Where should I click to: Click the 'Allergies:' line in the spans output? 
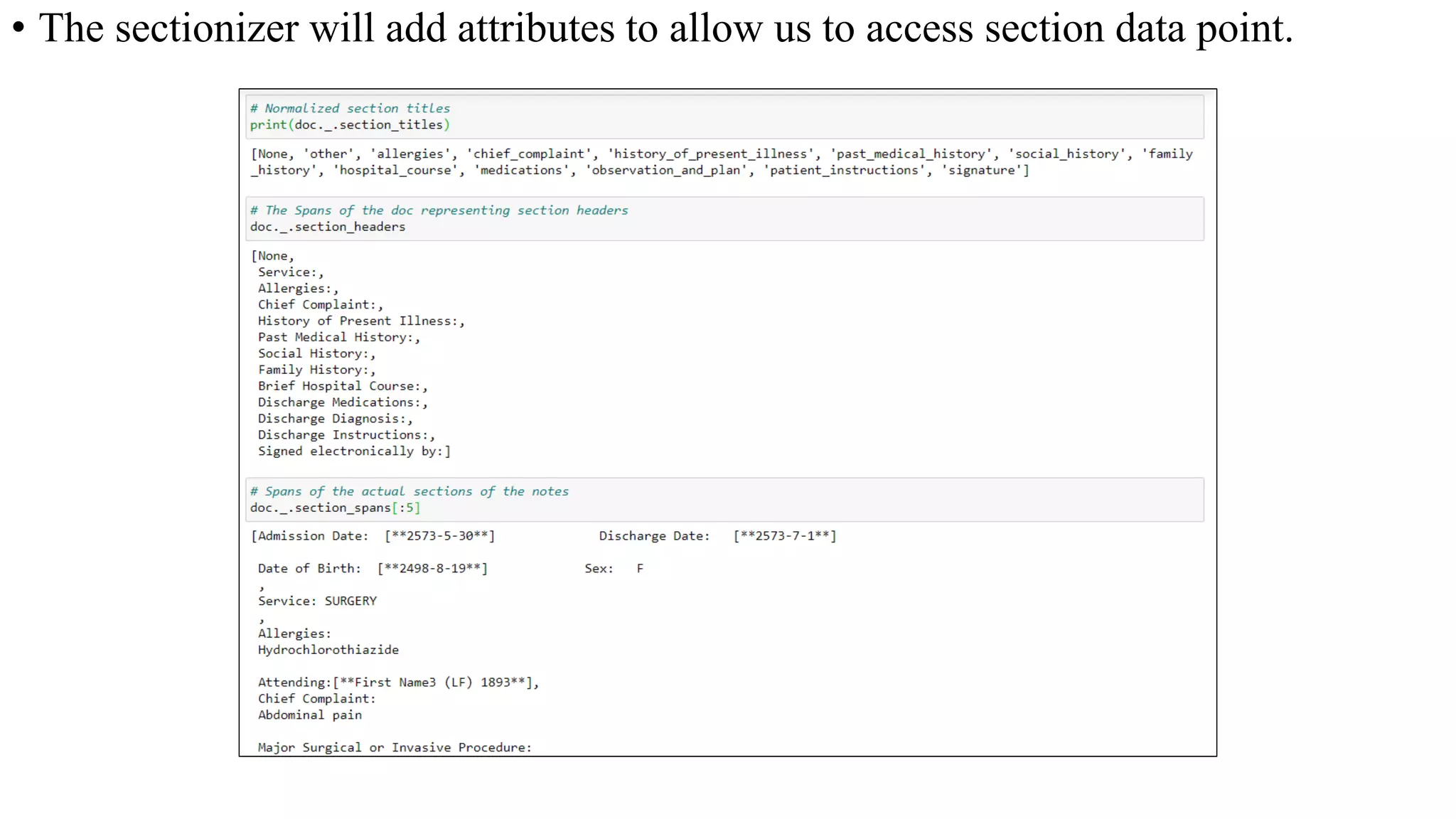(x=294, y=633)
